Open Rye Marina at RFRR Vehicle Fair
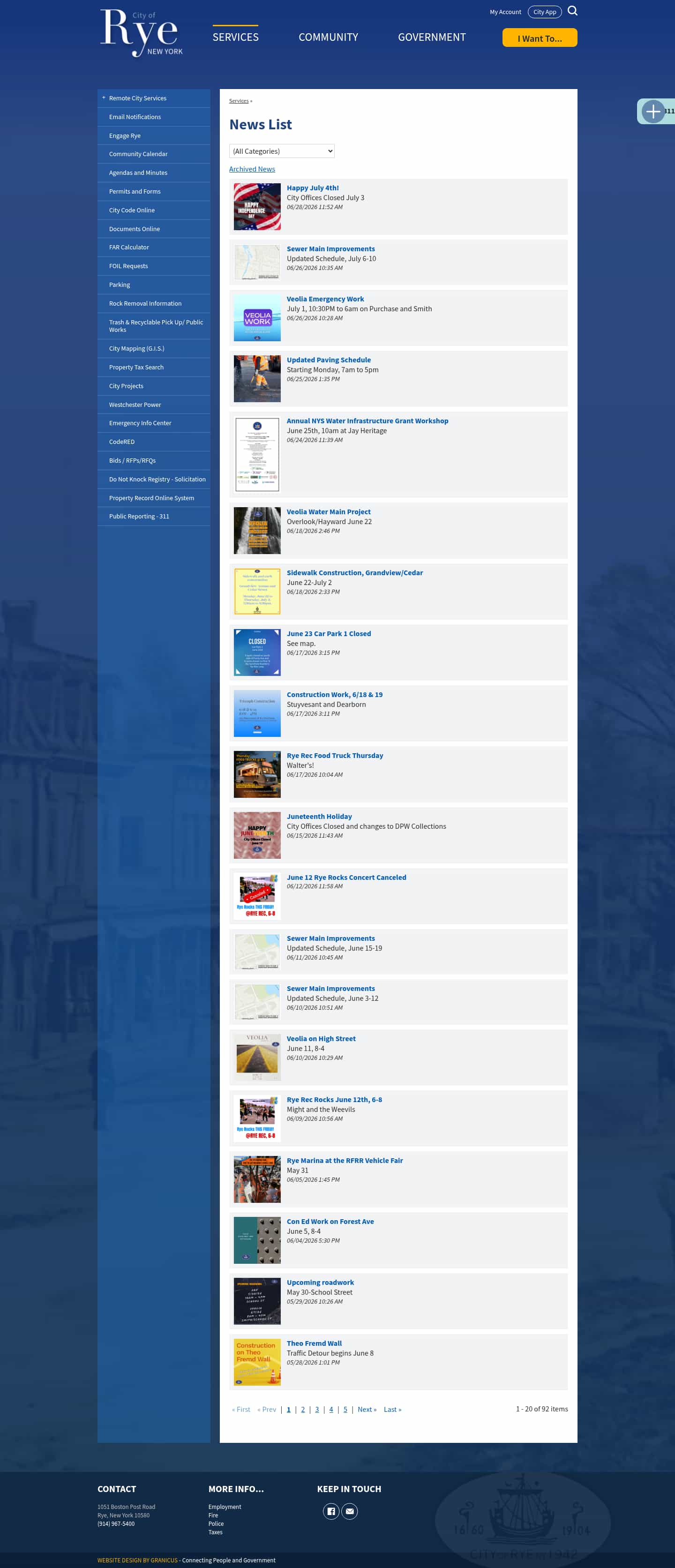 345,1160
